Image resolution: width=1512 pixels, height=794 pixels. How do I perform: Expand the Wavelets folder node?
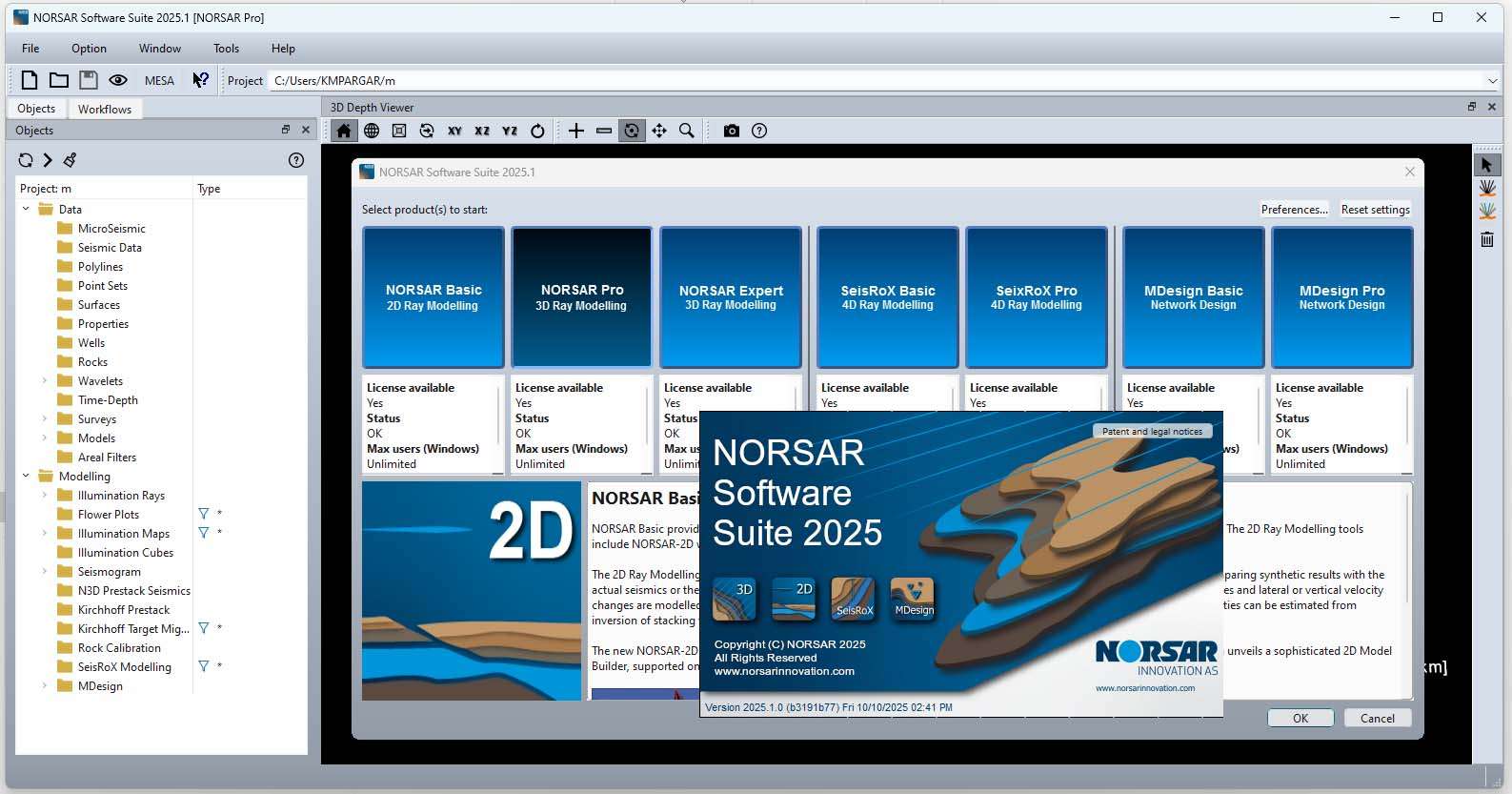(x=45, y=380)
